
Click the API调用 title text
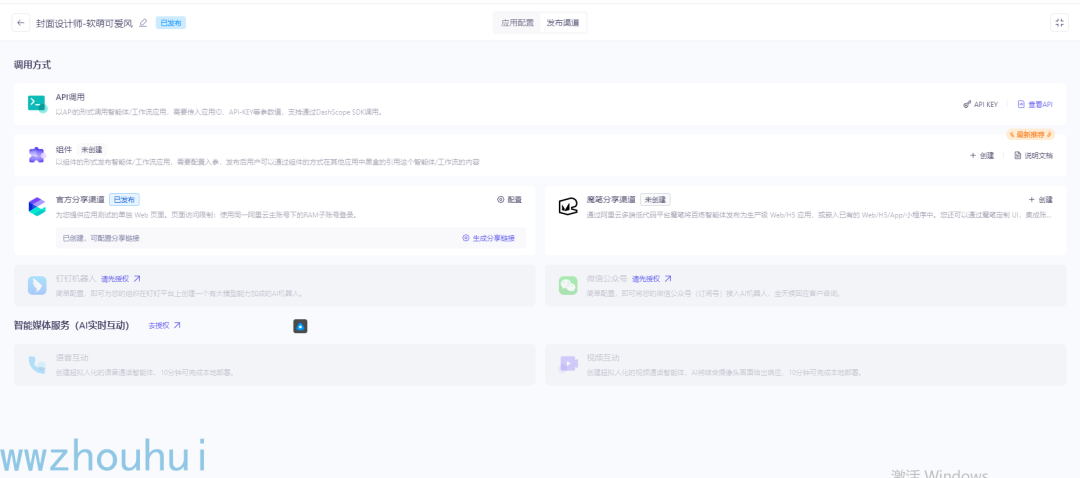(70, 97)
